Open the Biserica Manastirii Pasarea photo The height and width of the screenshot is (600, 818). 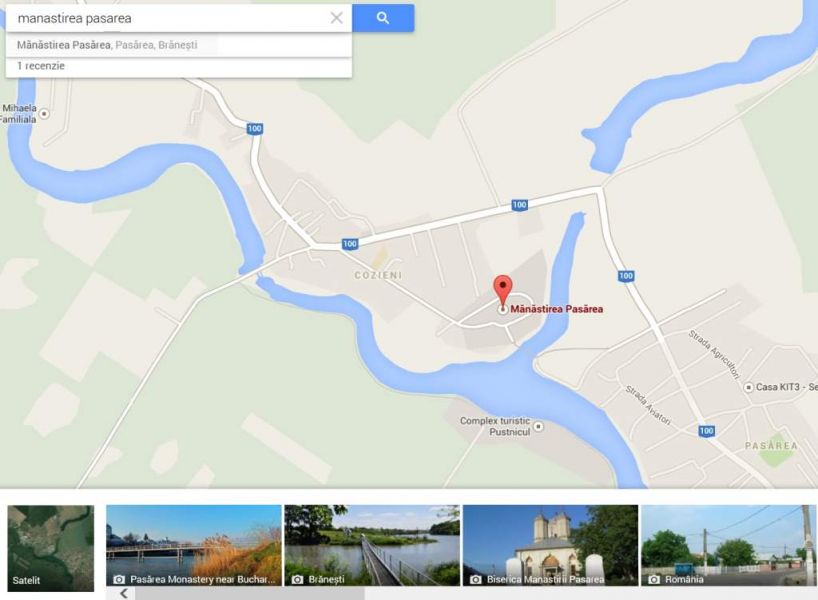click(x=550, y=545)
